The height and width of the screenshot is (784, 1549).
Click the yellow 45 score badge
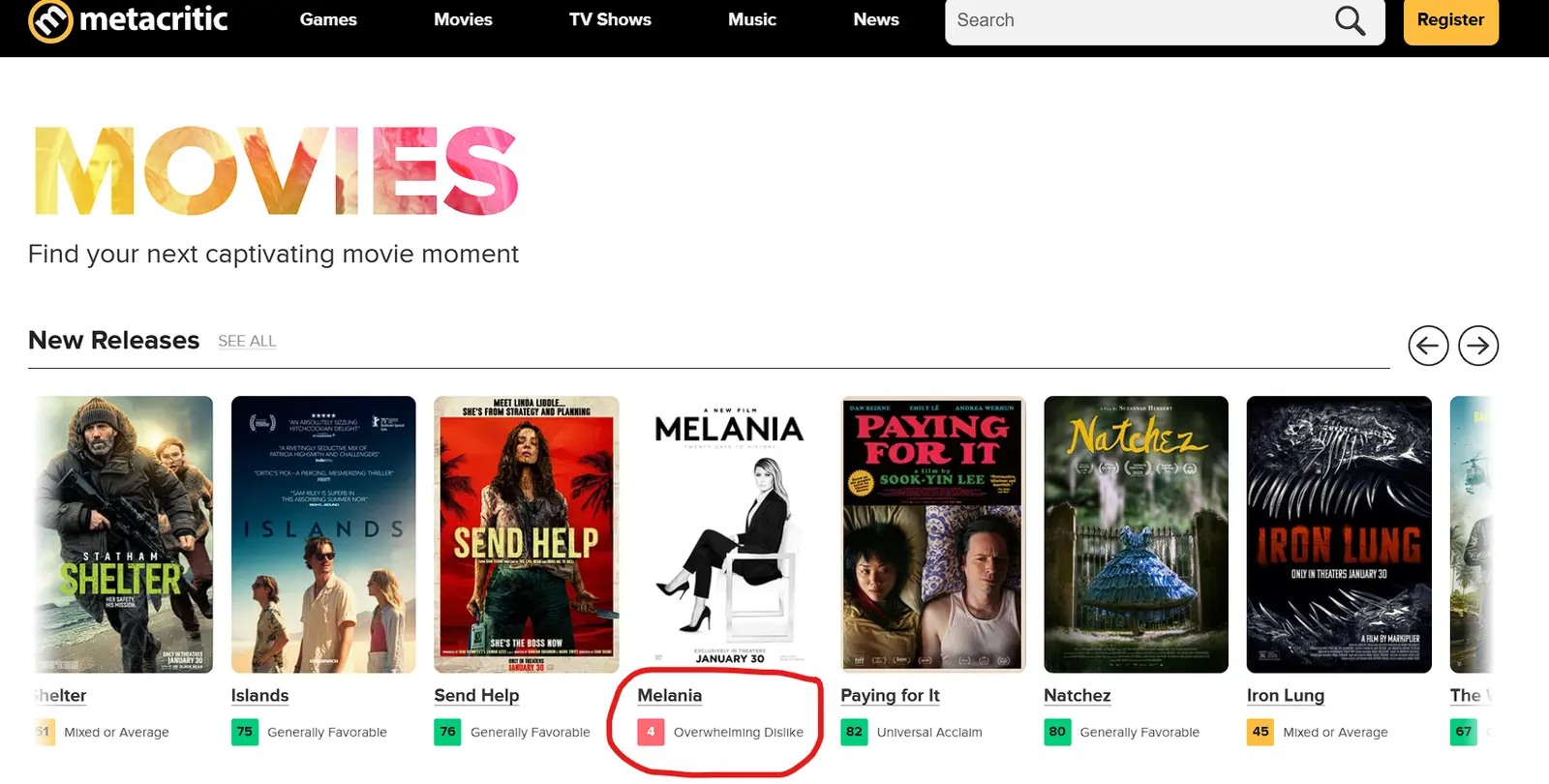(x=1260, y=732)
